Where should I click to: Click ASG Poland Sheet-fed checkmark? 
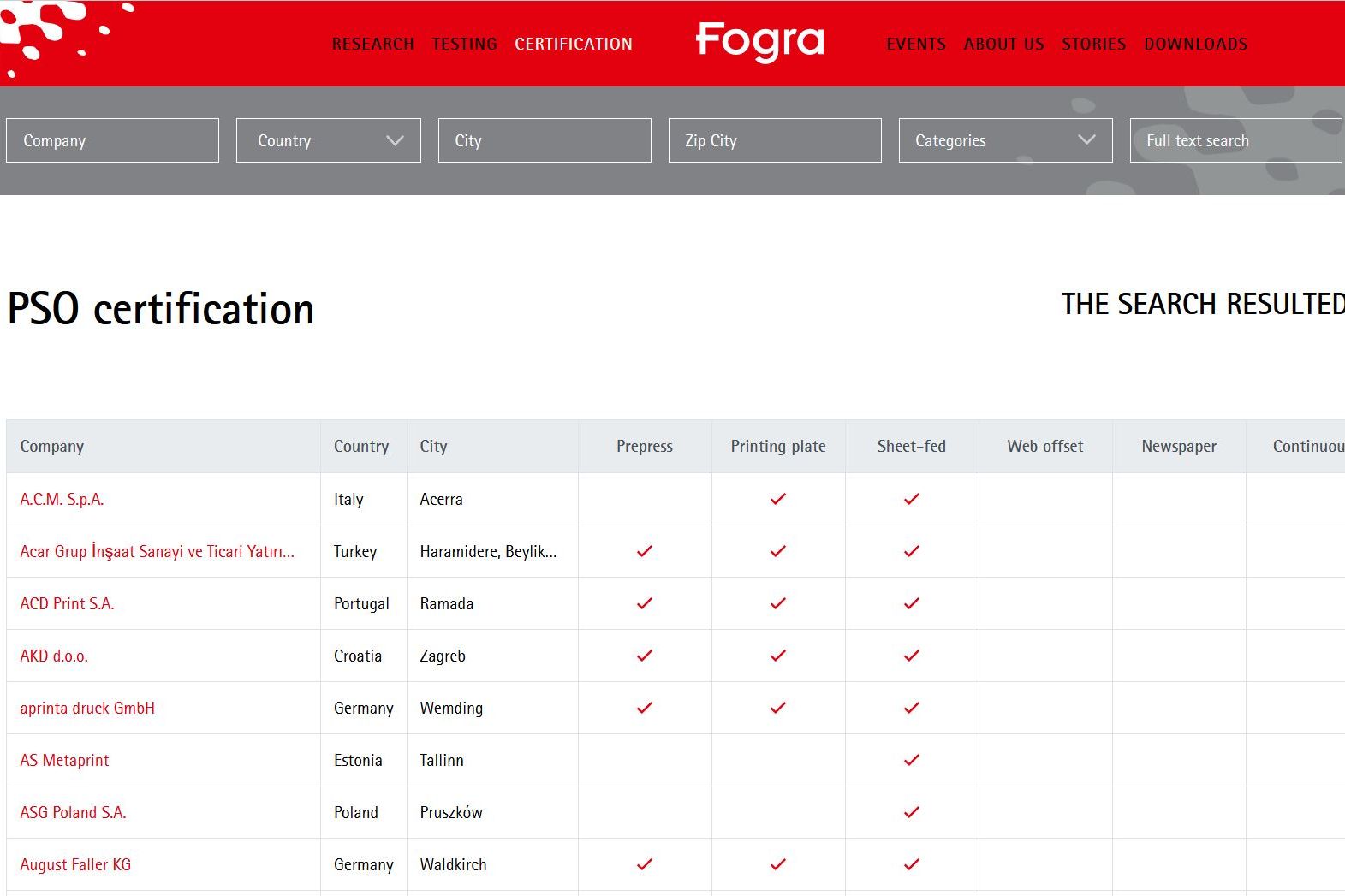[x=912, y=812]
